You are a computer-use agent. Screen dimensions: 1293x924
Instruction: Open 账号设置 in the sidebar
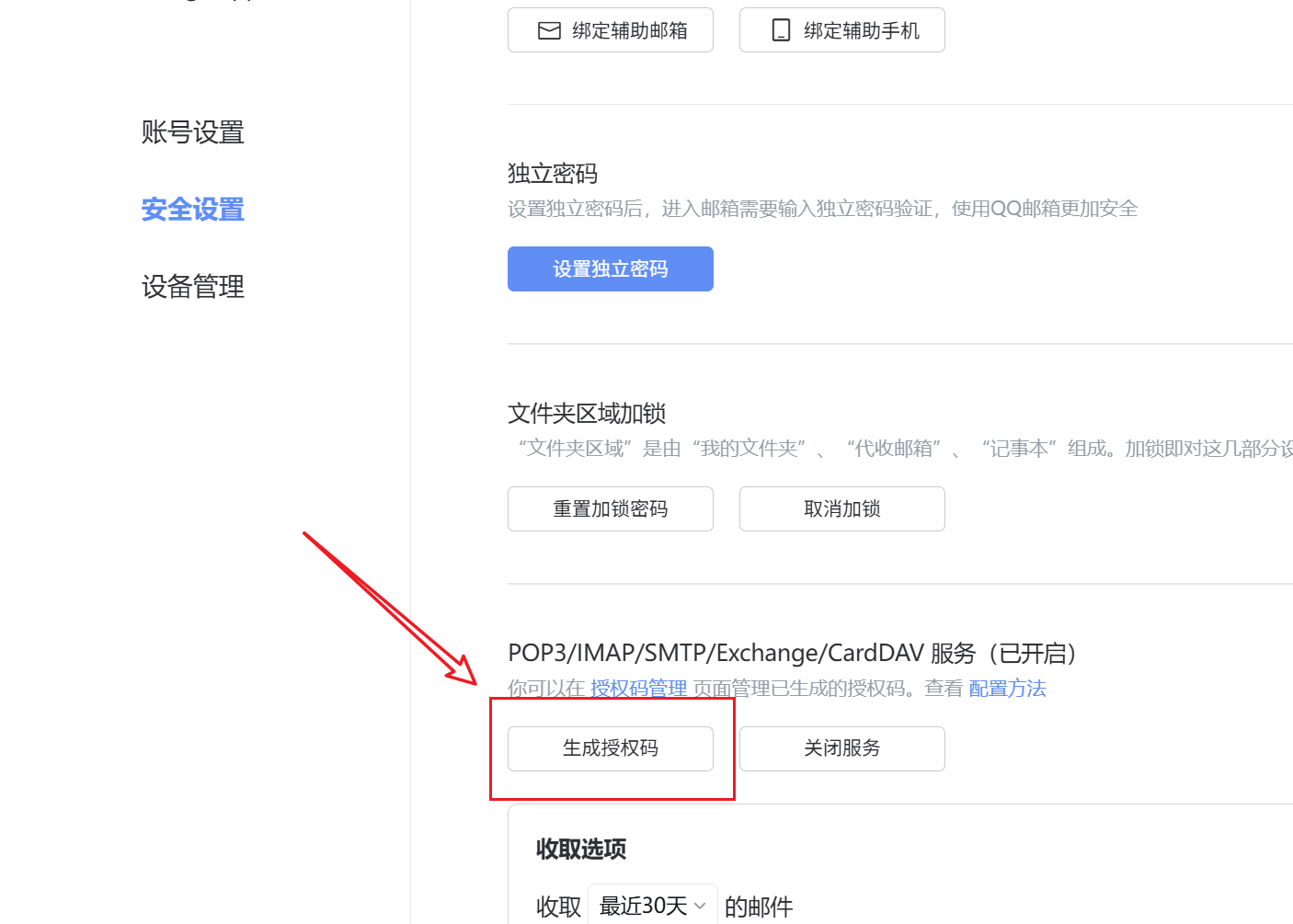[193, 132]
